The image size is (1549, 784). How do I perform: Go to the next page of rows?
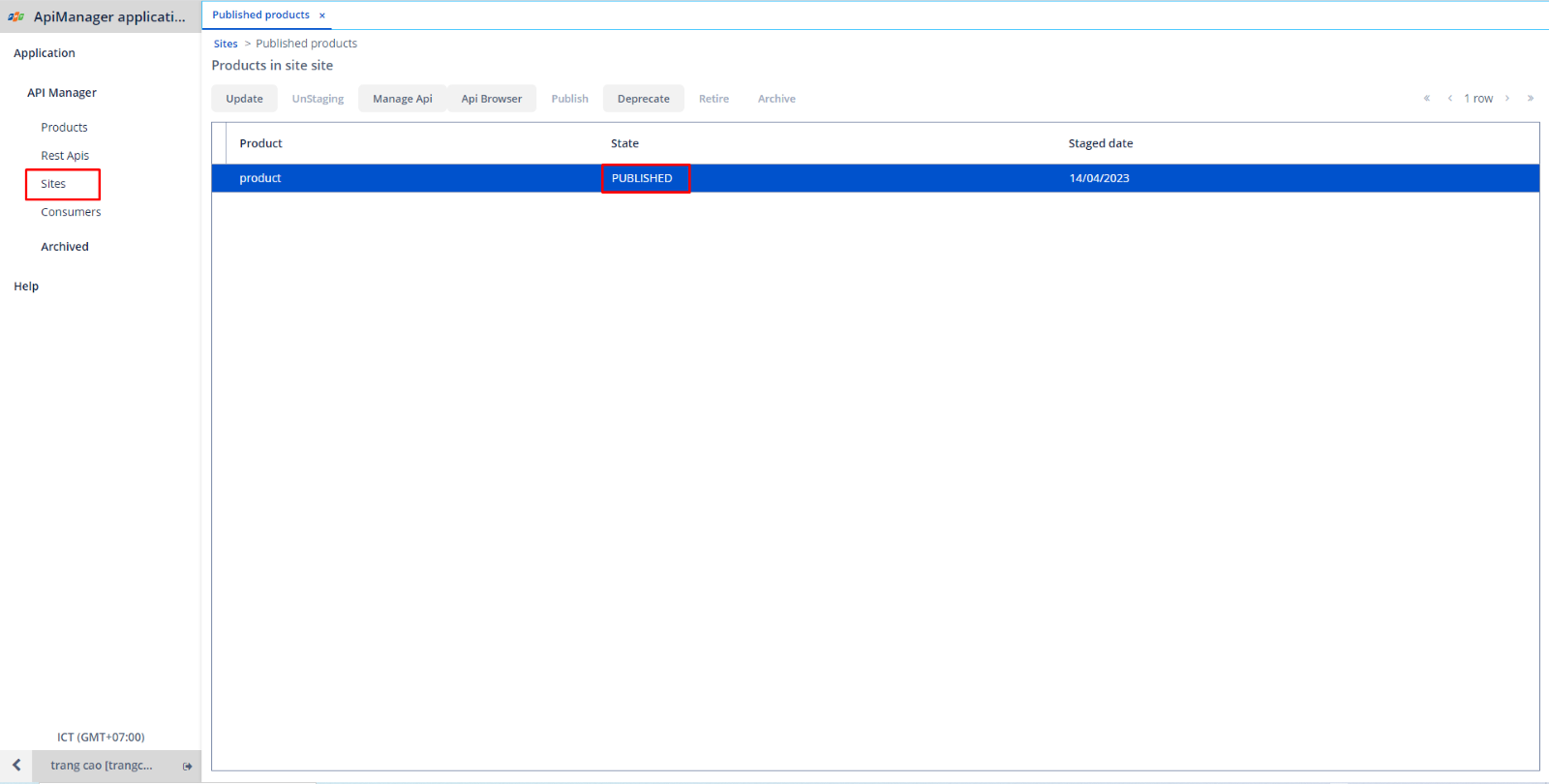point(1507,98)
